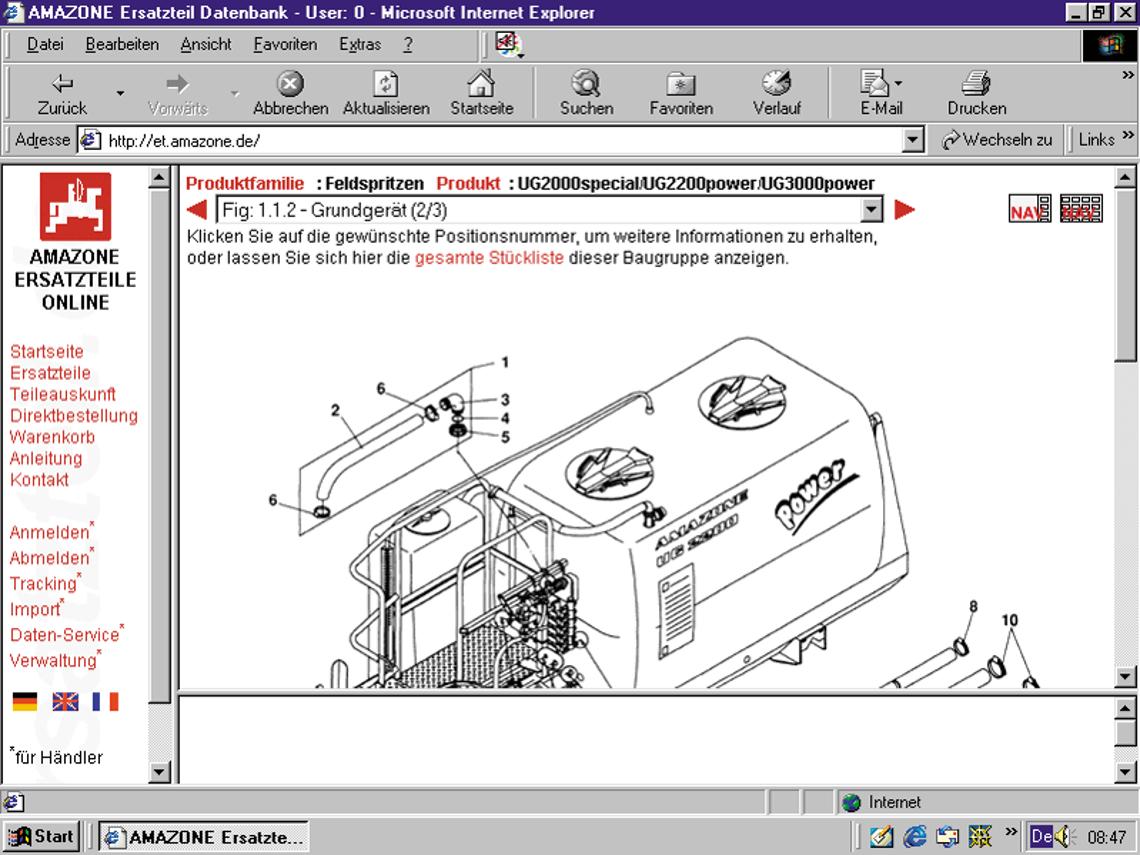Image resolution: width=1140 pixels, height=855 pixels.
Task: Switch language with British flag
Action: tap(65, 702)
